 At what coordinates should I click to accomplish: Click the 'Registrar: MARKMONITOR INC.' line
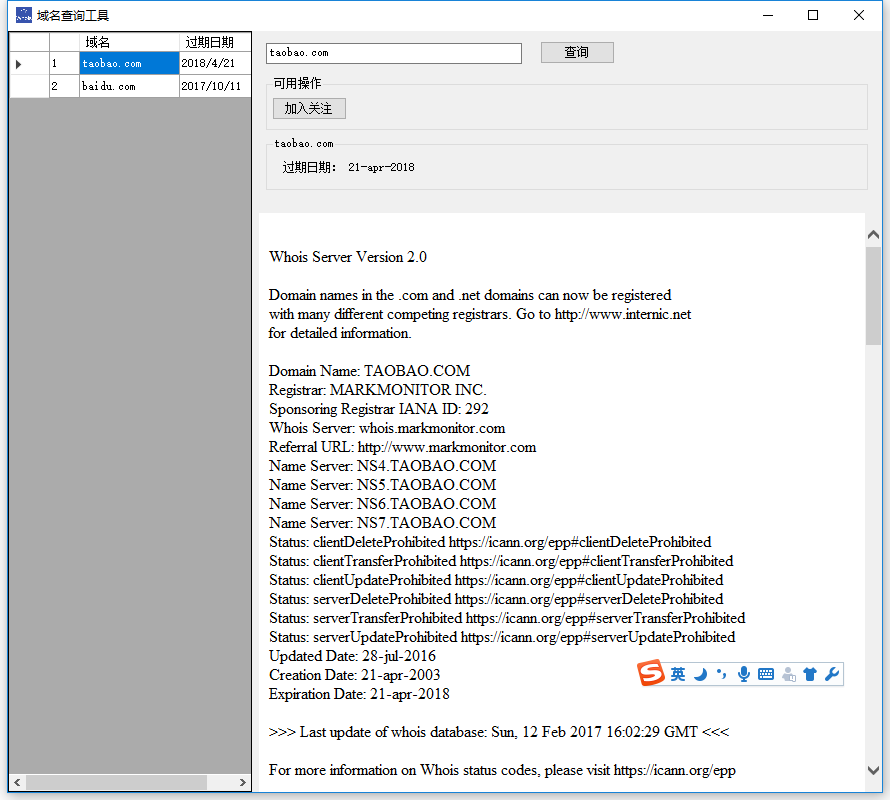(x=377, y=389)
